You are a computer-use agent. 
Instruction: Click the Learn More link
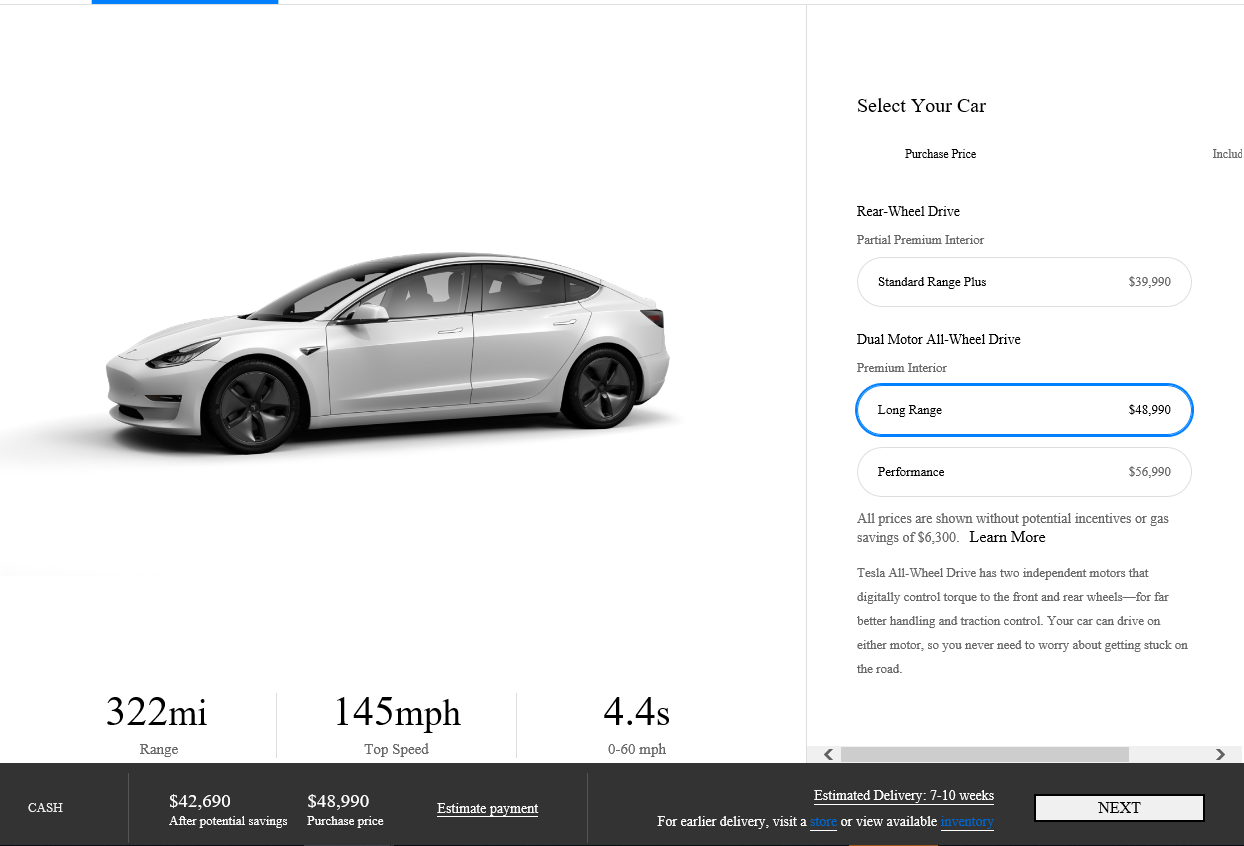1007,537
